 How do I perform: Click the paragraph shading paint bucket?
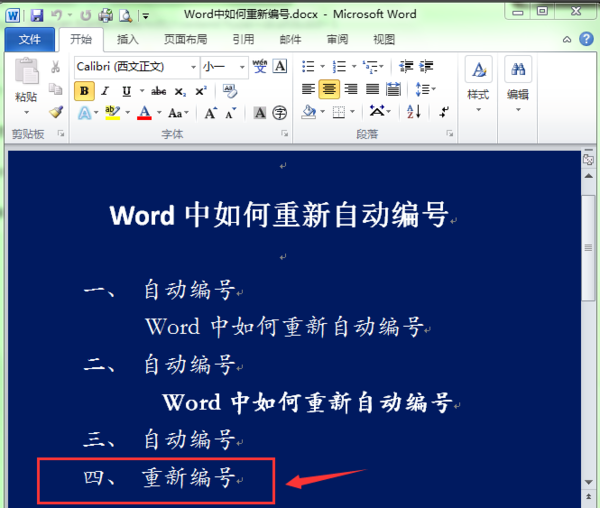pyautogui.click(x=308, y=112)
